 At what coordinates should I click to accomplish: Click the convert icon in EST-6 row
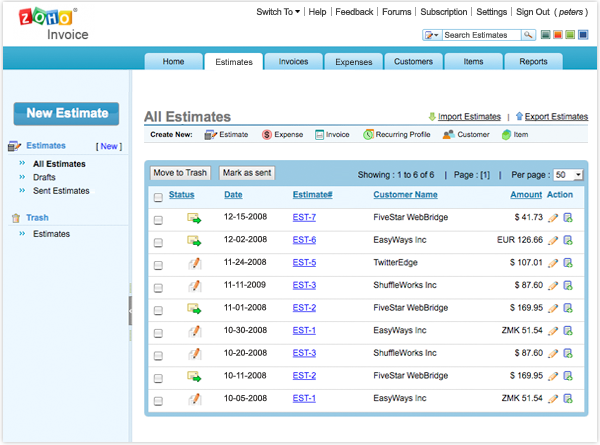(568, 241)
